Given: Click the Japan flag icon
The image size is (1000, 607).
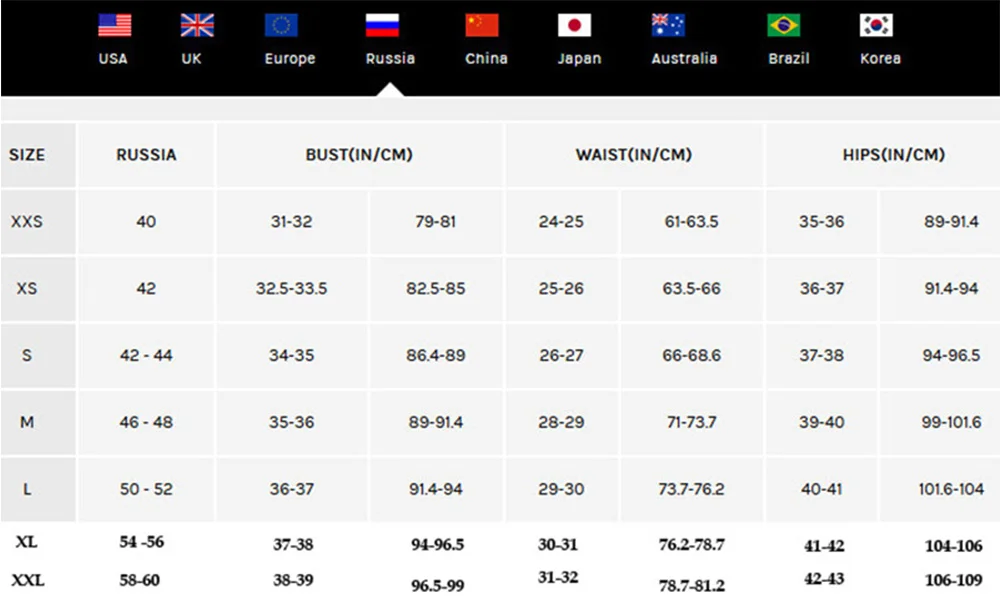Looking at the screenshot, I should pyautogui.click(x=574, y=26).
